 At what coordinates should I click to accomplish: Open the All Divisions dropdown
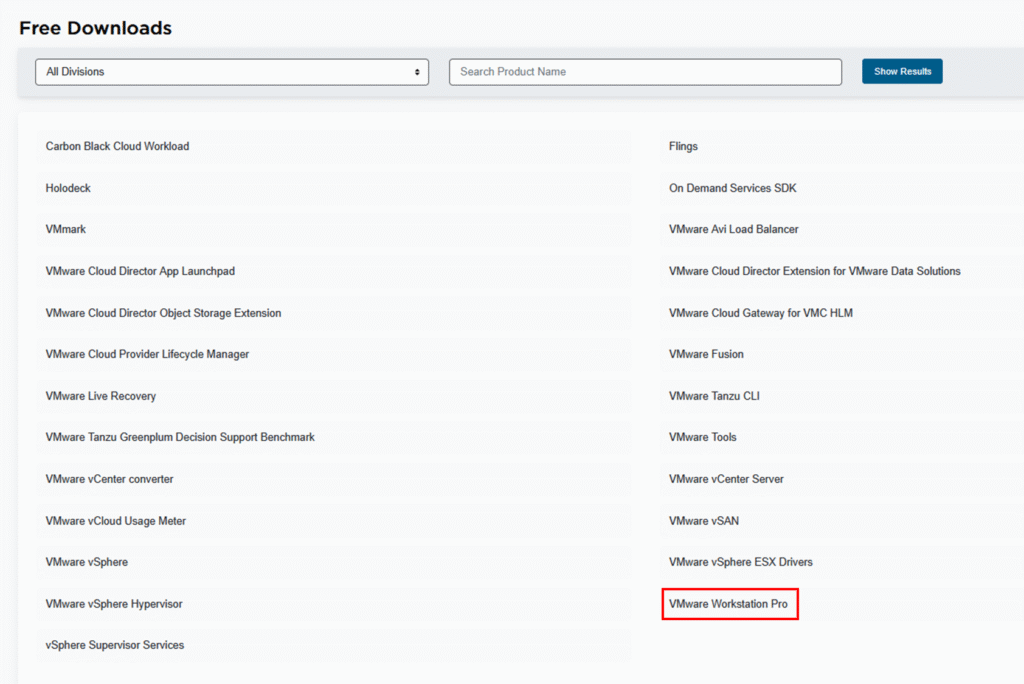231,72
